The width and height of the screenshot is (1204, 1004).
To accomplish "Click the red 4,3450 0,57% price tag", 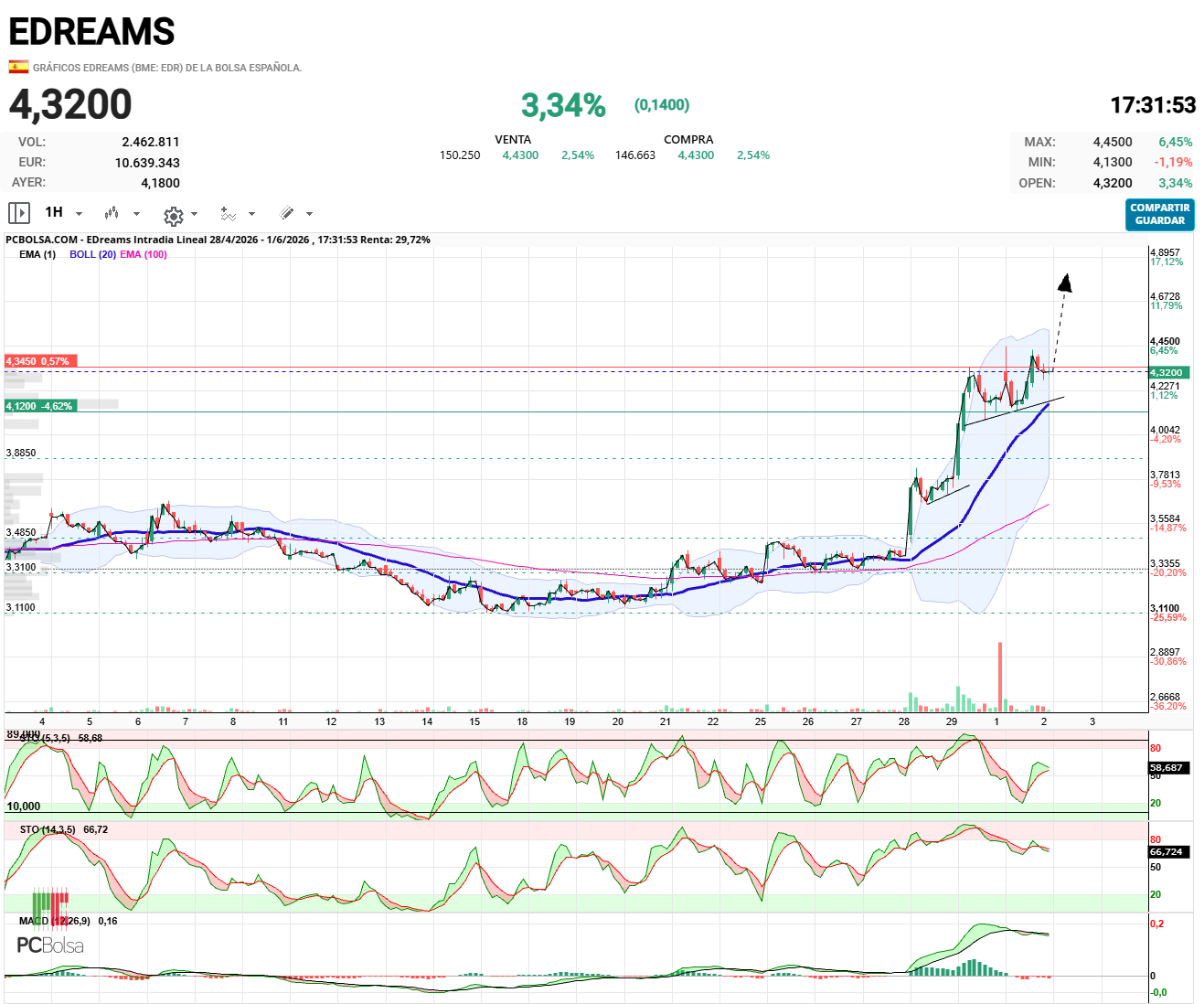I will [x=41, y=361].
